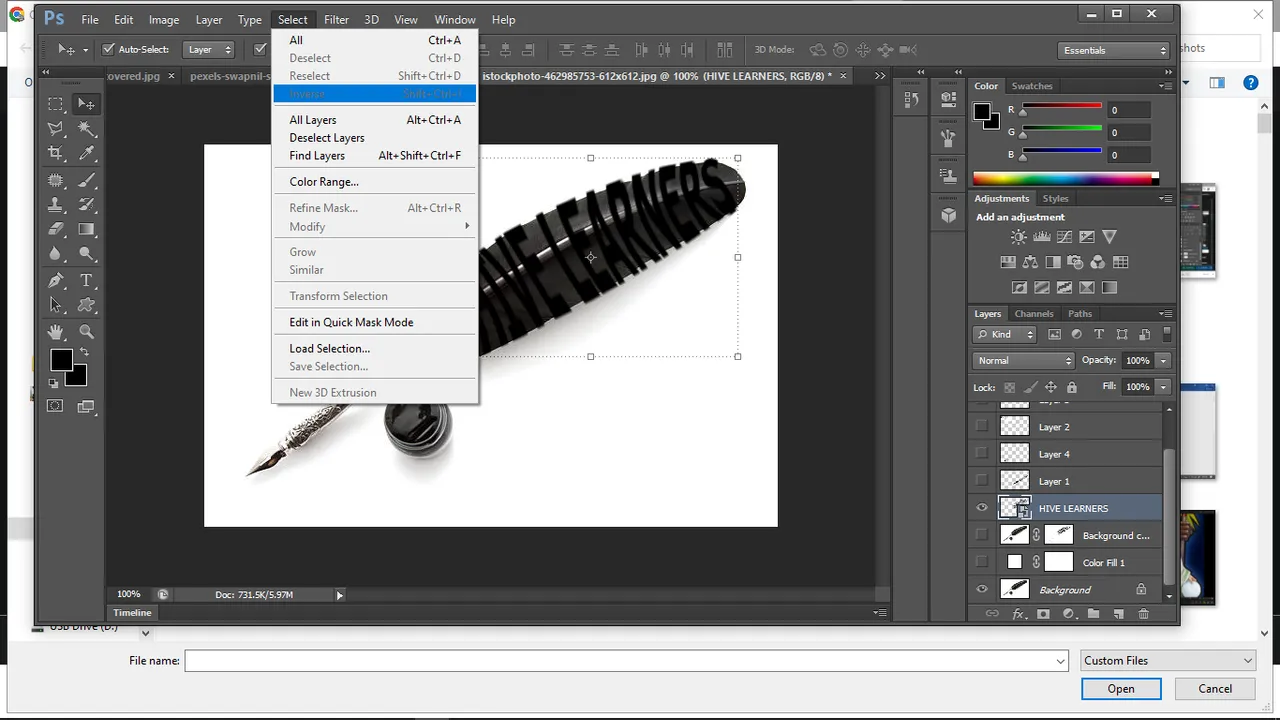The image size is (1280, 720).
Task: Switch to the Channels tab
Action: (x=1034, y=313)
